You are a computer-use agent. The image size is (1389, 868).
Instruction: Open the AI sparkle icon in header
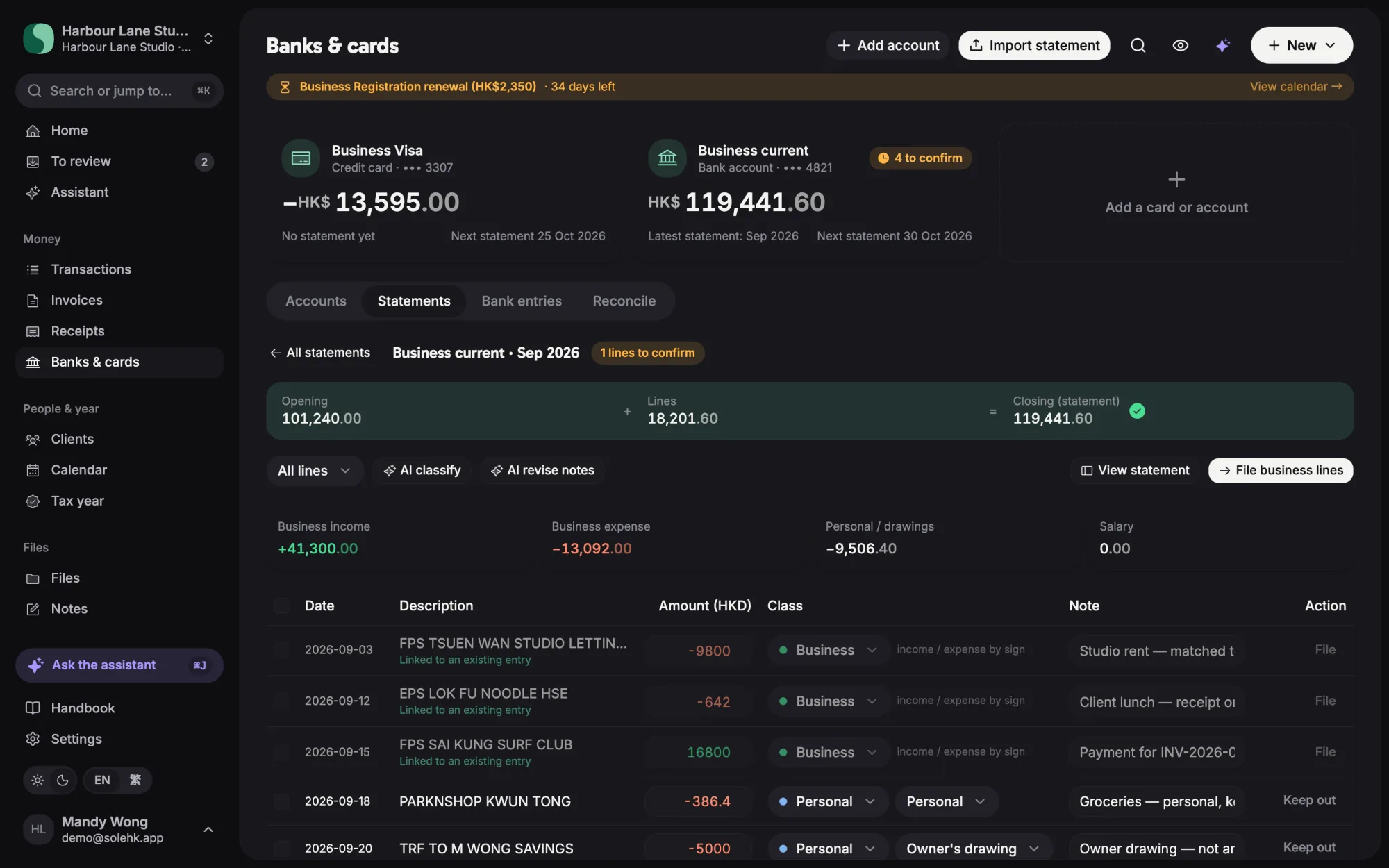[x=1222, y=45]
